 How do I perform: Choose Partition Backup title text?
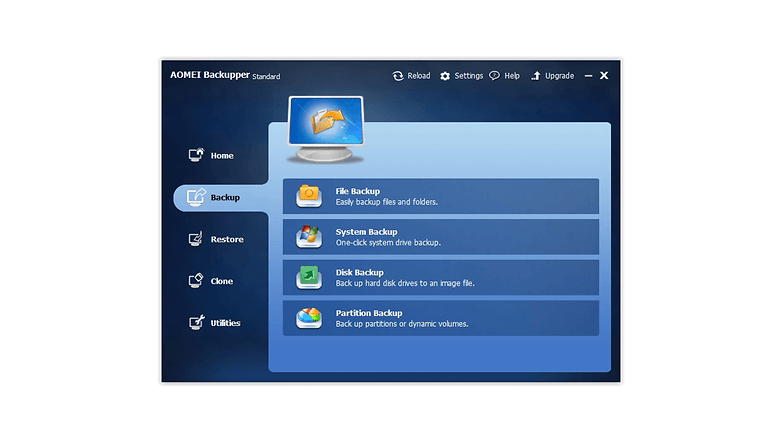pyautogui.click(x=369, y=313)
